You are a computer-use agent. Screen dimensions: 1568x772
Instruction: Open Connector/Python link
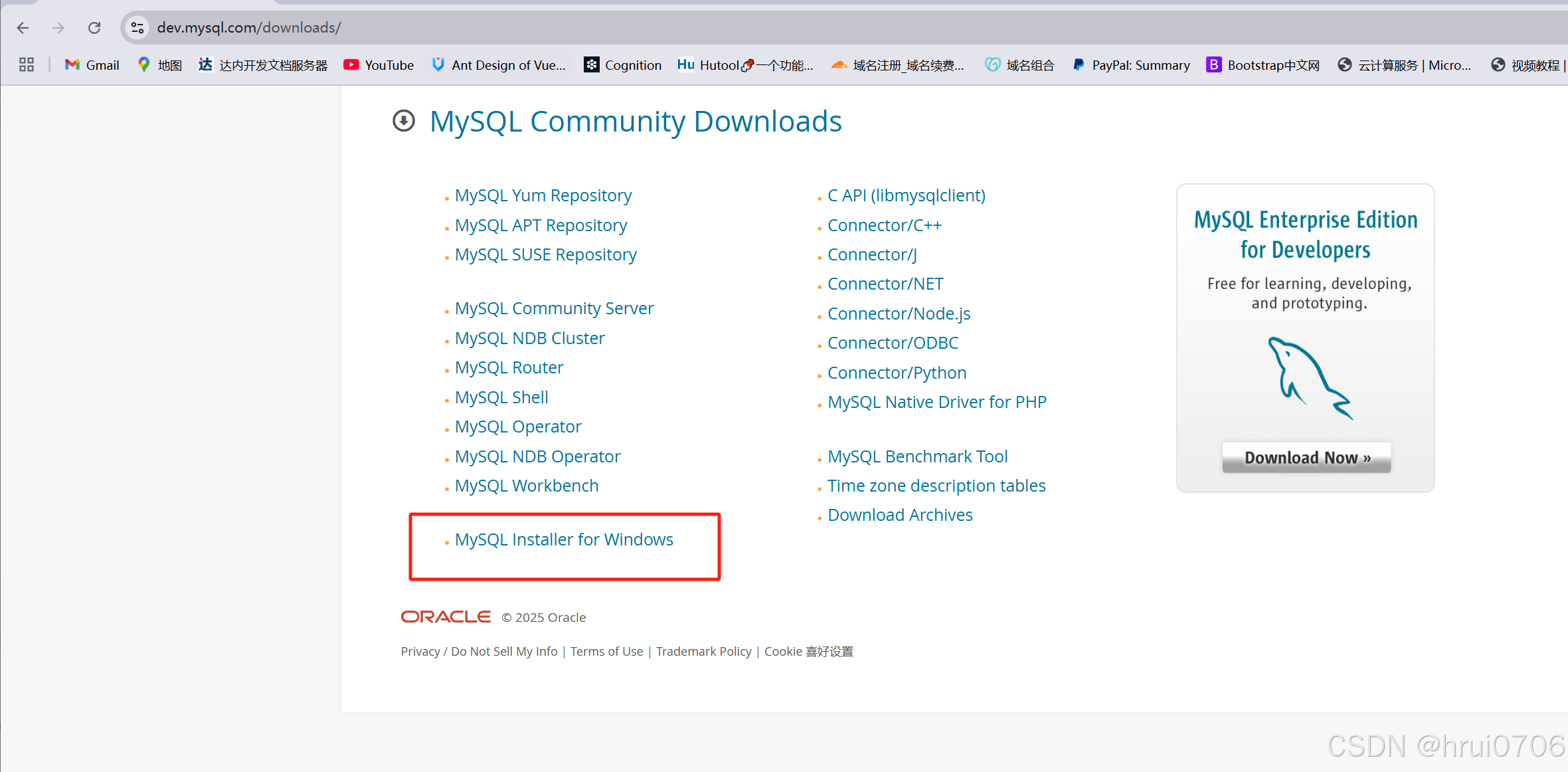coord(897,373)
